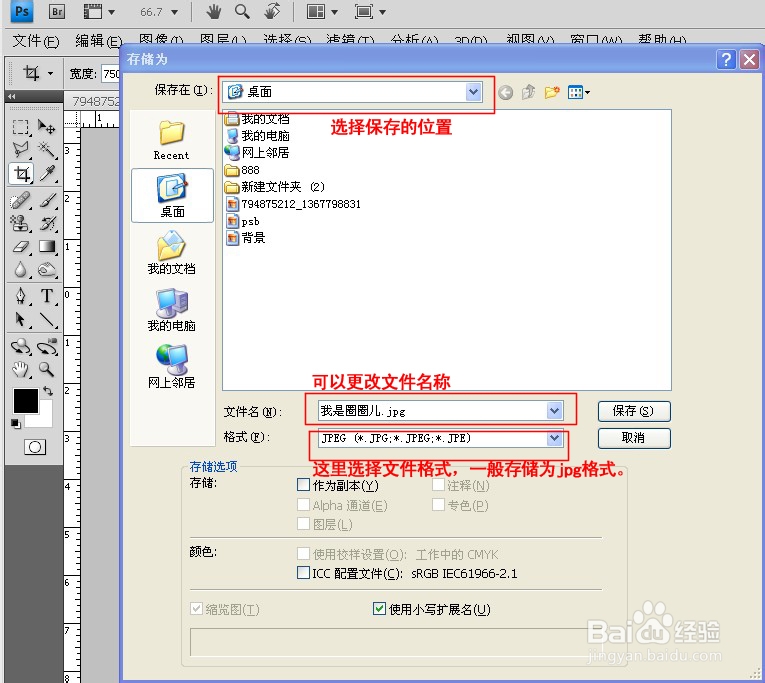Uncheck 使用小写扩展名 option
The image size is (765, 683).
pyautogui.click(x=379, y=608)
